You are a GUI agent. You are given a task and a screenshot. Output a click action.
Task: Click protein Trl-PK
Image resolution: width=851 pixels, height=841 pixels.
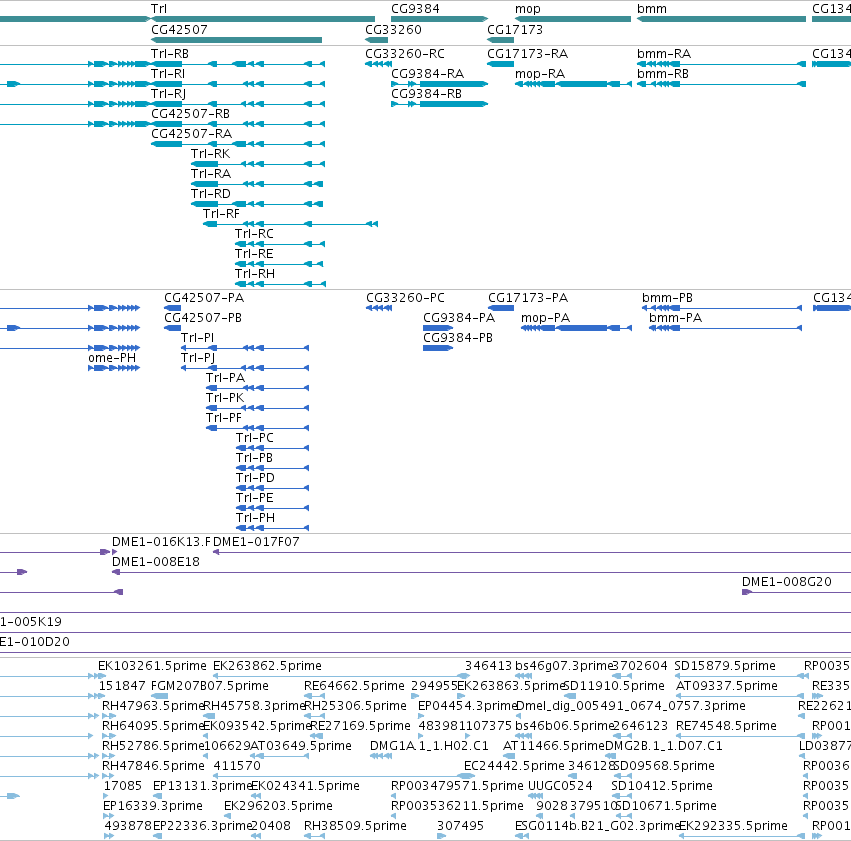(225, 398)
